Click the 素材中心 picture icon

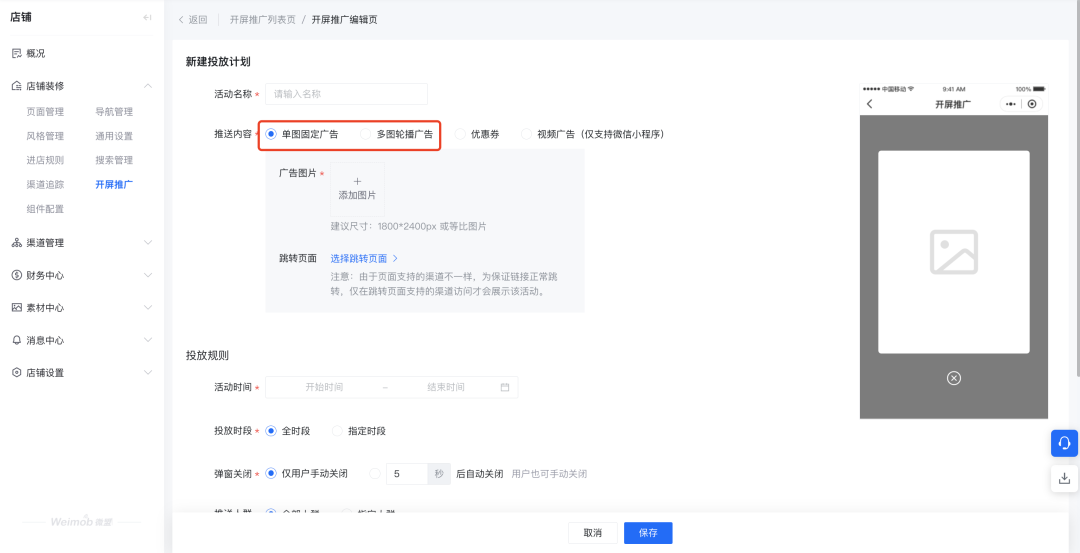click(17, 307)
